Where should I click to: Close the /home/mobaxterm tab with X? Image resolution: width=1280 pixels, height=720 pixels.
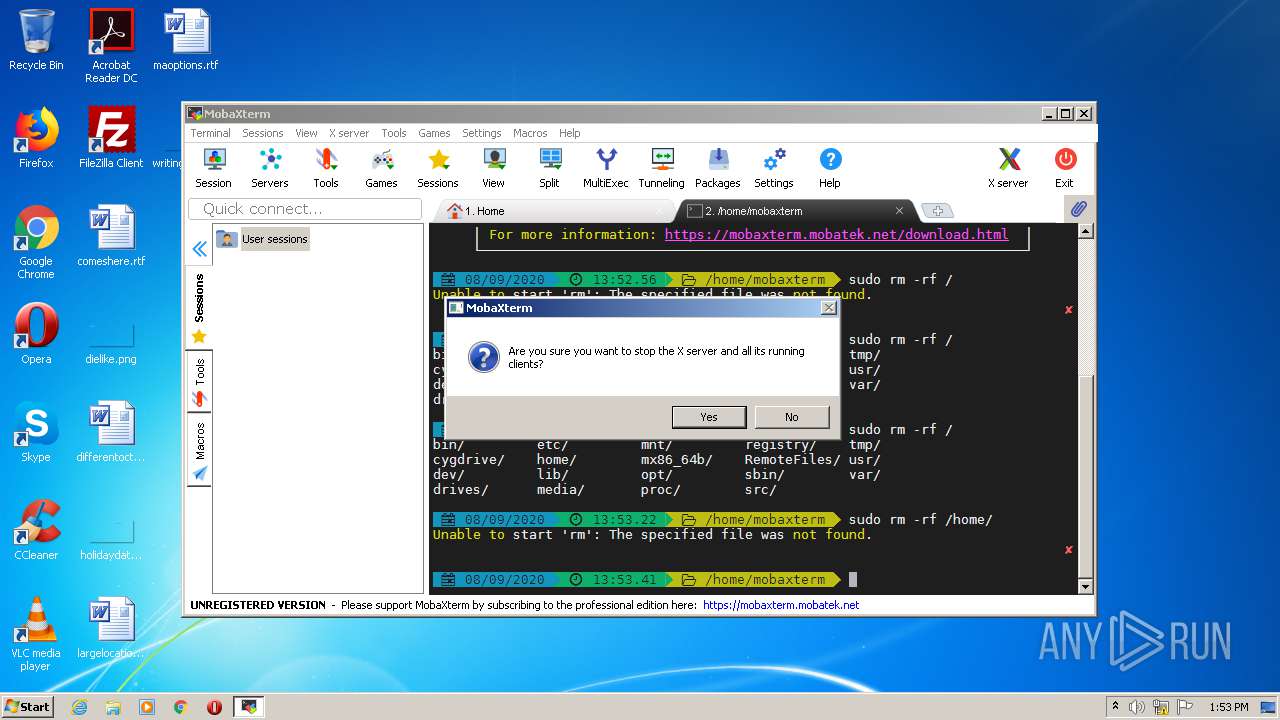(x=899, y=211)
